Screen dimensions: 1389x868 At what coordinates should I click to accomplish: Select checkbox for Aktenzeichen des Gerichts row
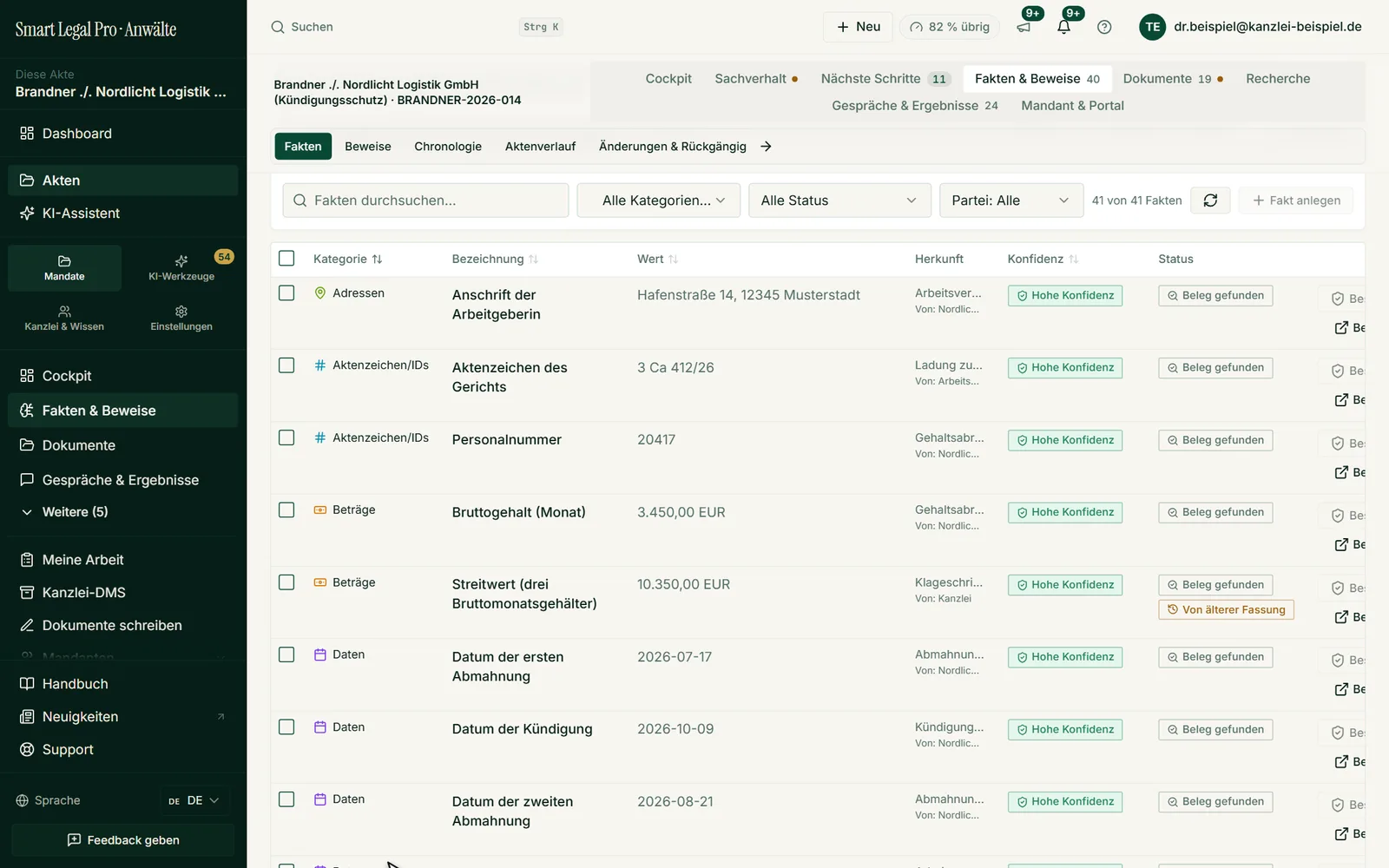click(286, 365)
